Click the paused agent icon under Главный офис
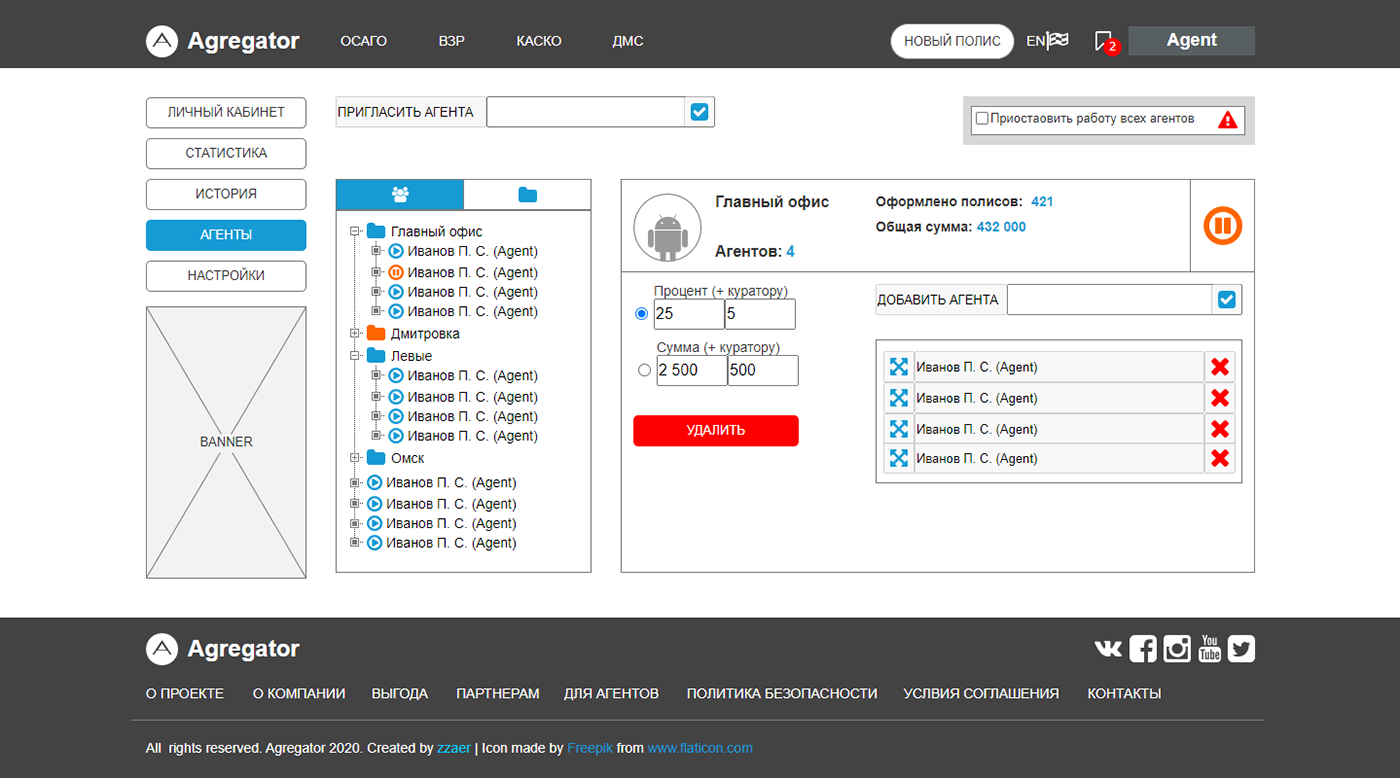The width and height of the screenshot is (1400, 778). coord(395,272)
